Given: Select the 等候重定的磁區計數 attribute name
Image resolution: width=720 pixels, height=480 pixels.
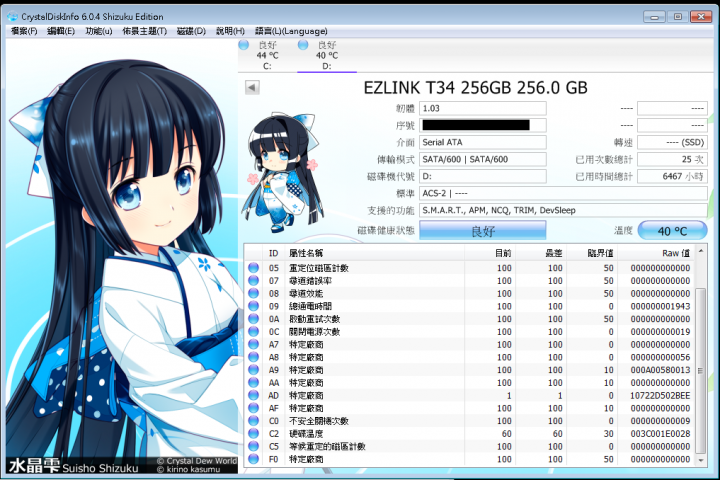Looking at the screenshot, I should coord(327,446).
